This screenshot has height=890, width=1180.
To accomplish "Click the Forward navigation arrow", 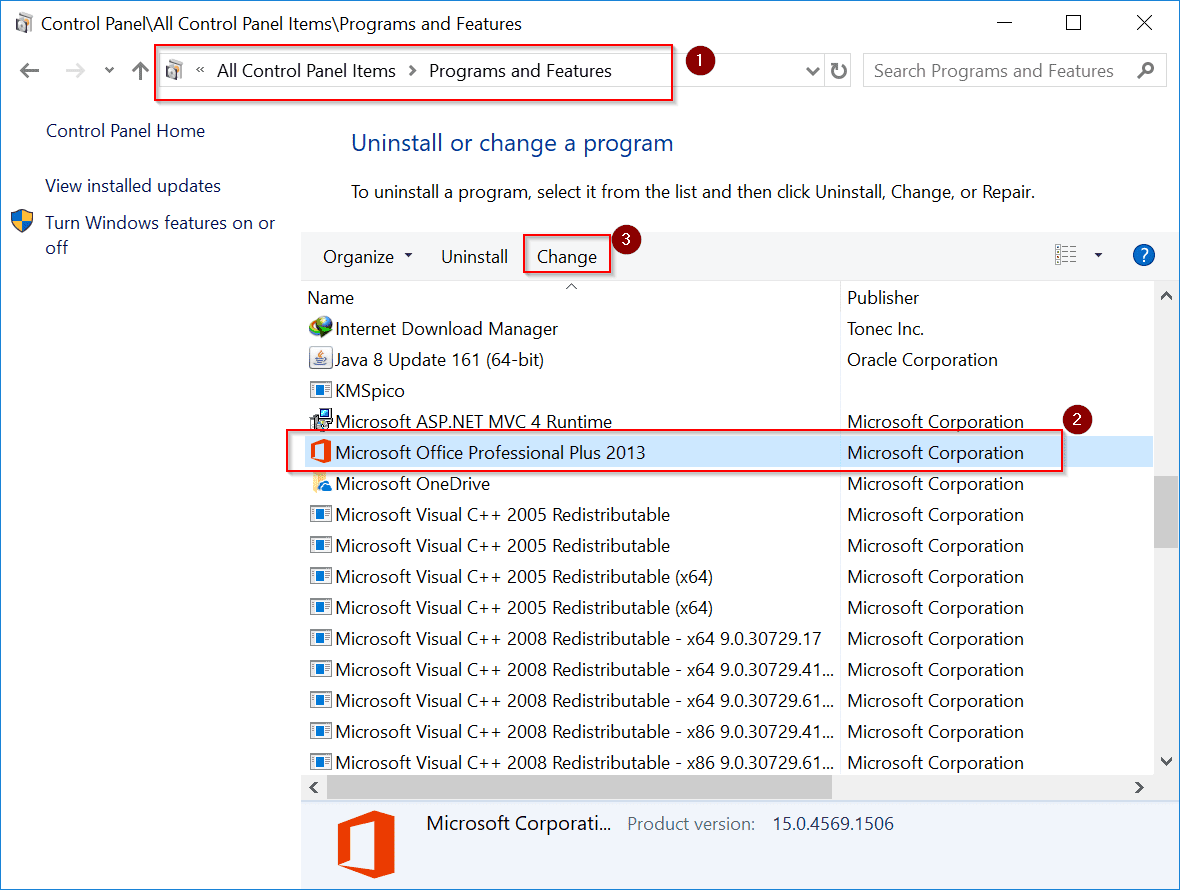I will coord(75,71).
